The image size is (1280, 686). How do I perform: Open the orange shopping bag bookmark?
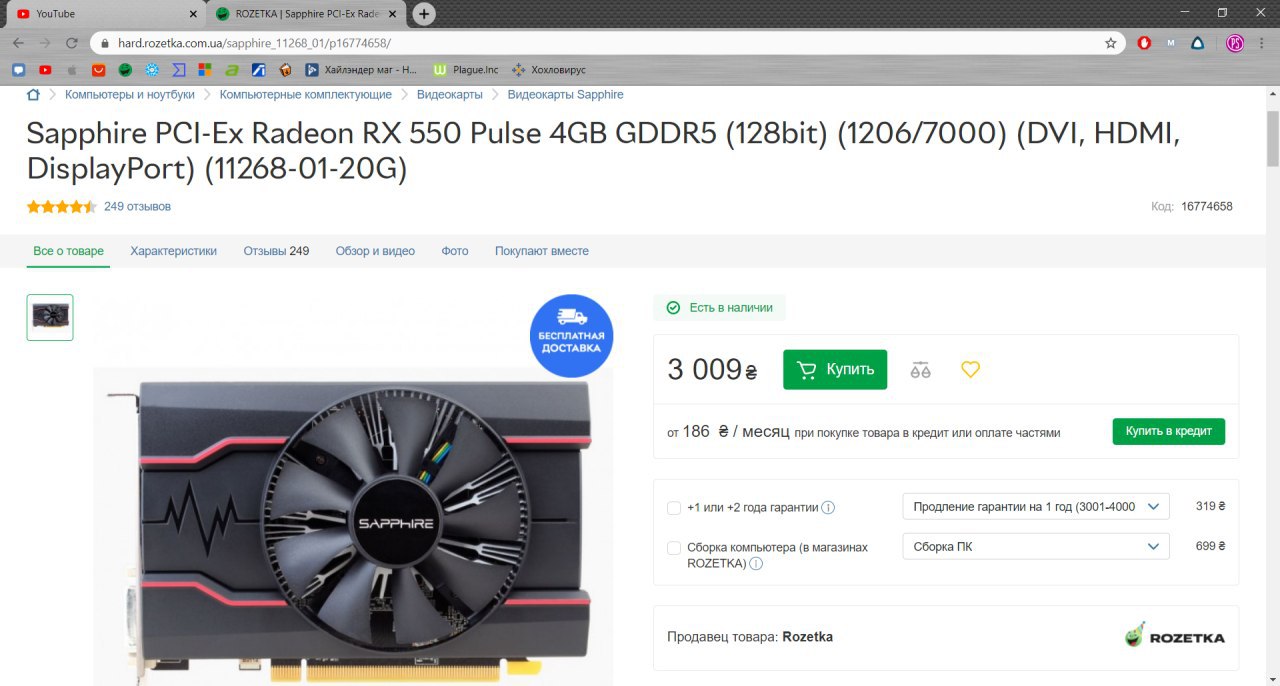(x=98, y=70)
